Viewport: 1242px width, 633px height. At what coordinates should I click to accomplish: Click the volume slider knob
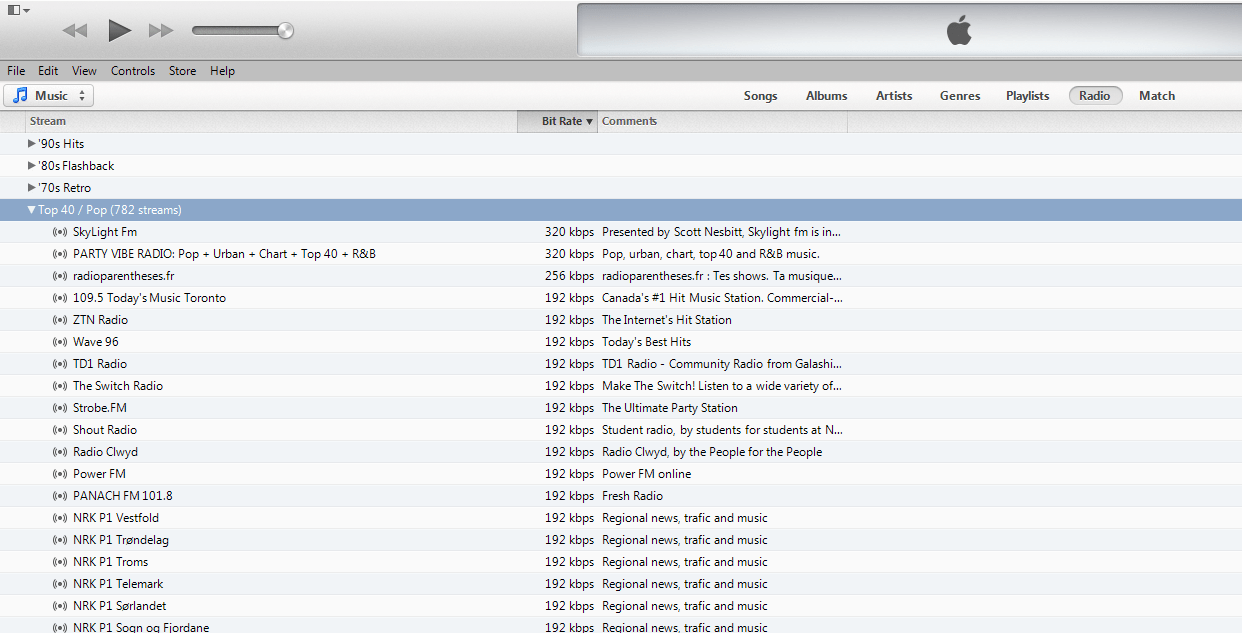coord(286,31)
